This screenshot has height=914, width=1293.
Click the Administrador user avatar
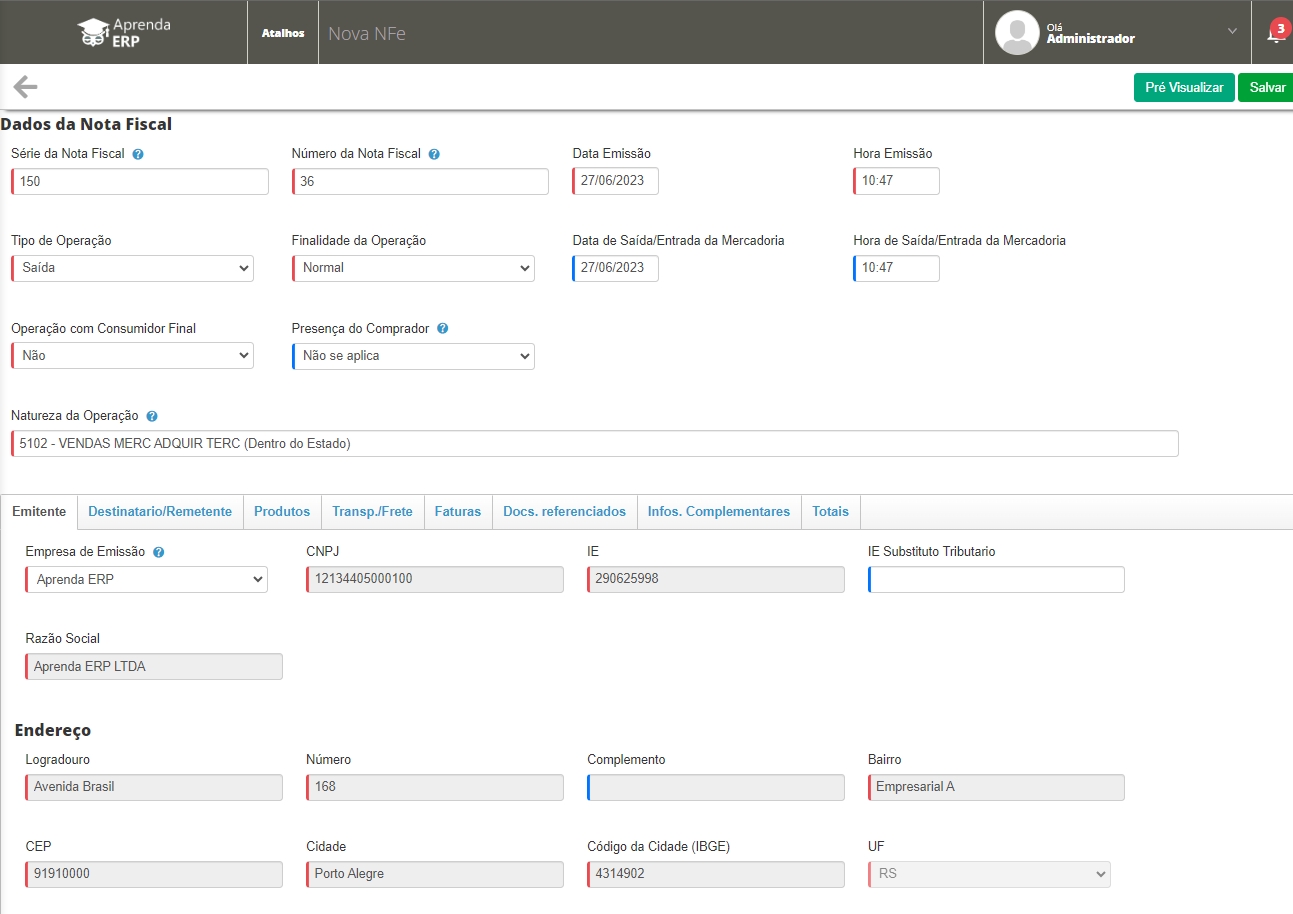pos(1017,33)
